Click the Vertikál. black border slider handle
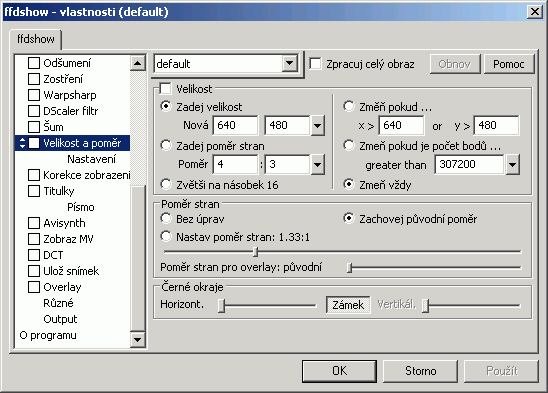Screen dimensions: 548x393 [x=425, y=305]
